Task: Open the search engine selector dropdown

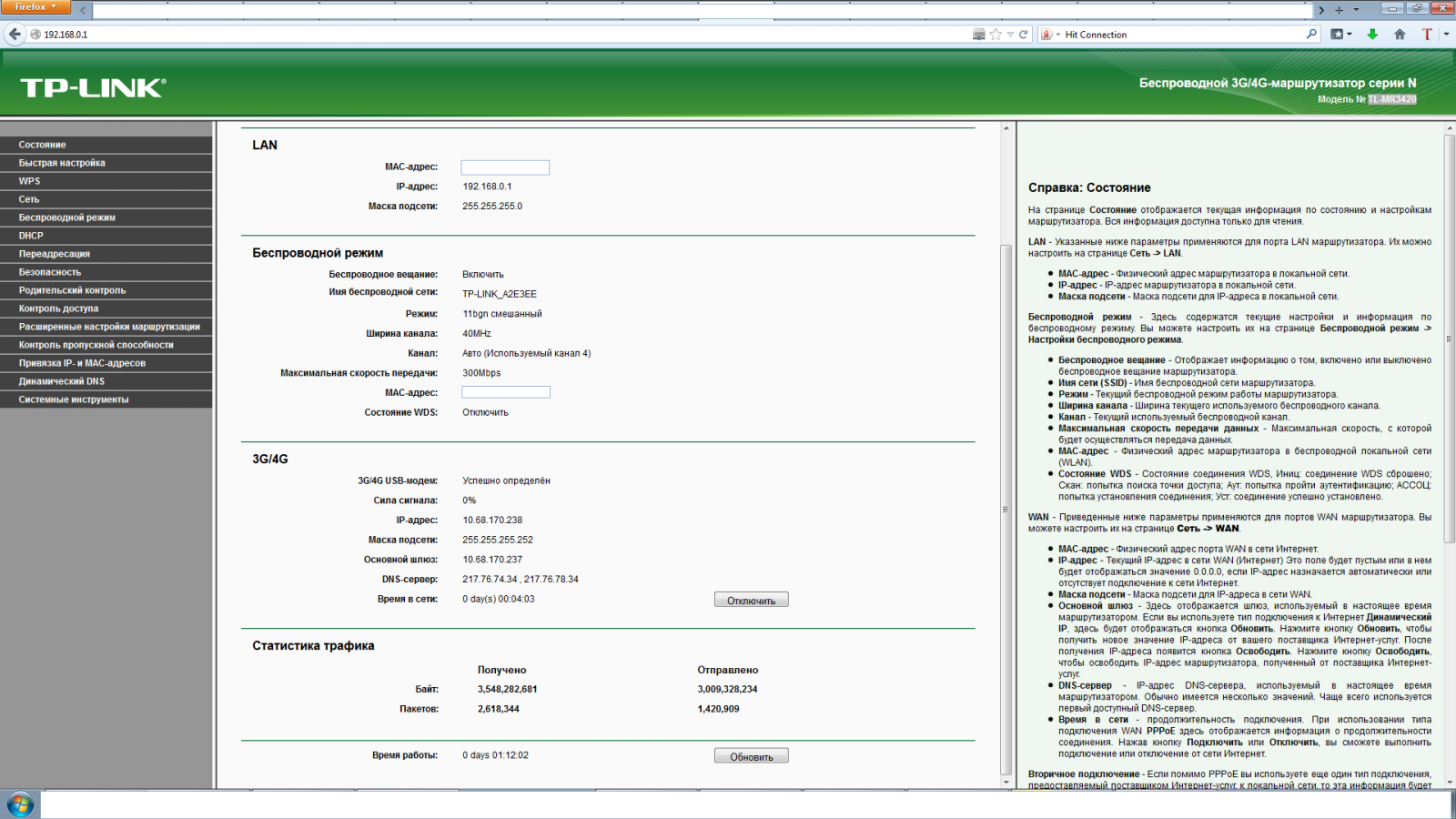Action: [1058, 35]
